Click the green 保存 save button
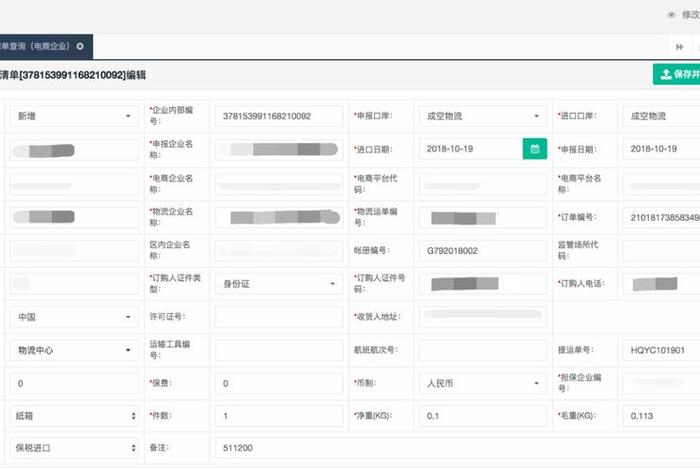This screenshot has height=470, width=700. point(677,74)
